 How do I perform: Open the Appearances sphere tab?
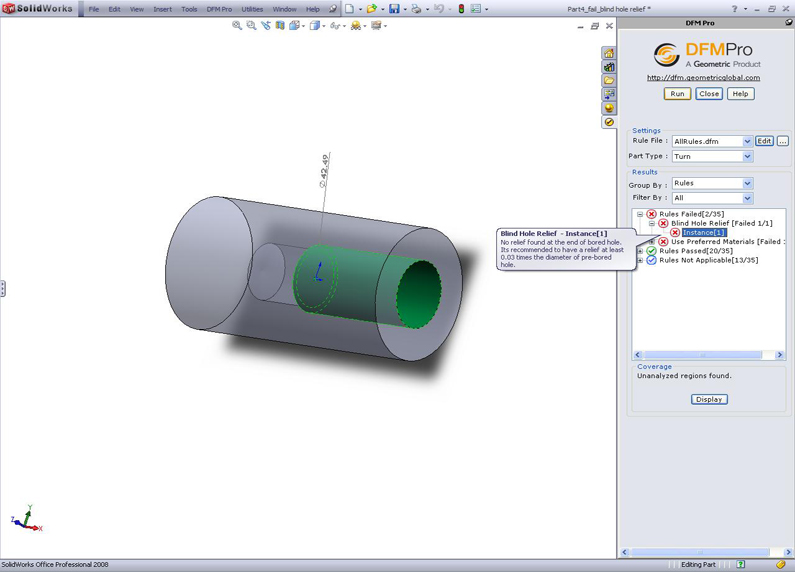609,108
